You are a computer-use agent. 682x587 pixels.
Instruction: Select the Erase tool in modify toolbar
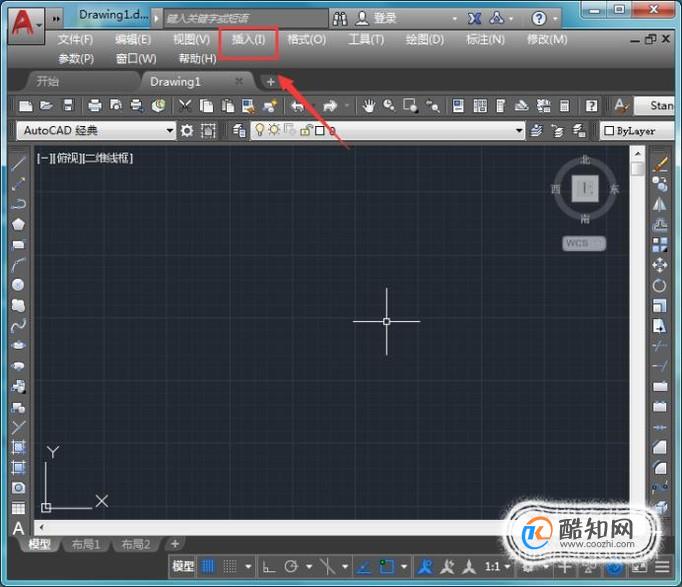tap(660, 164)
